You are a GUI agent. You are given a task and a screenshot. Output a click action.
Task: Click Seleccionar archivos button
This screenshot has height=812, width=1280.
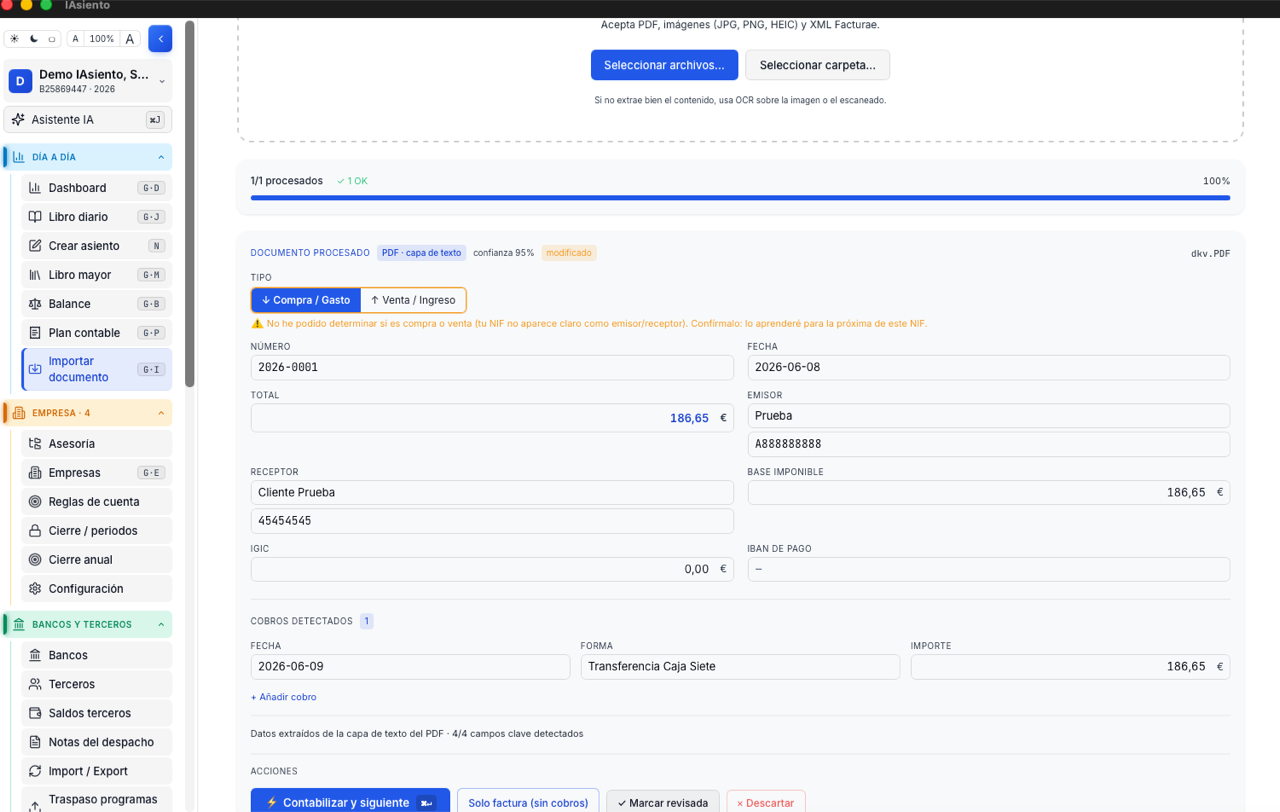[x=664, y=65]
